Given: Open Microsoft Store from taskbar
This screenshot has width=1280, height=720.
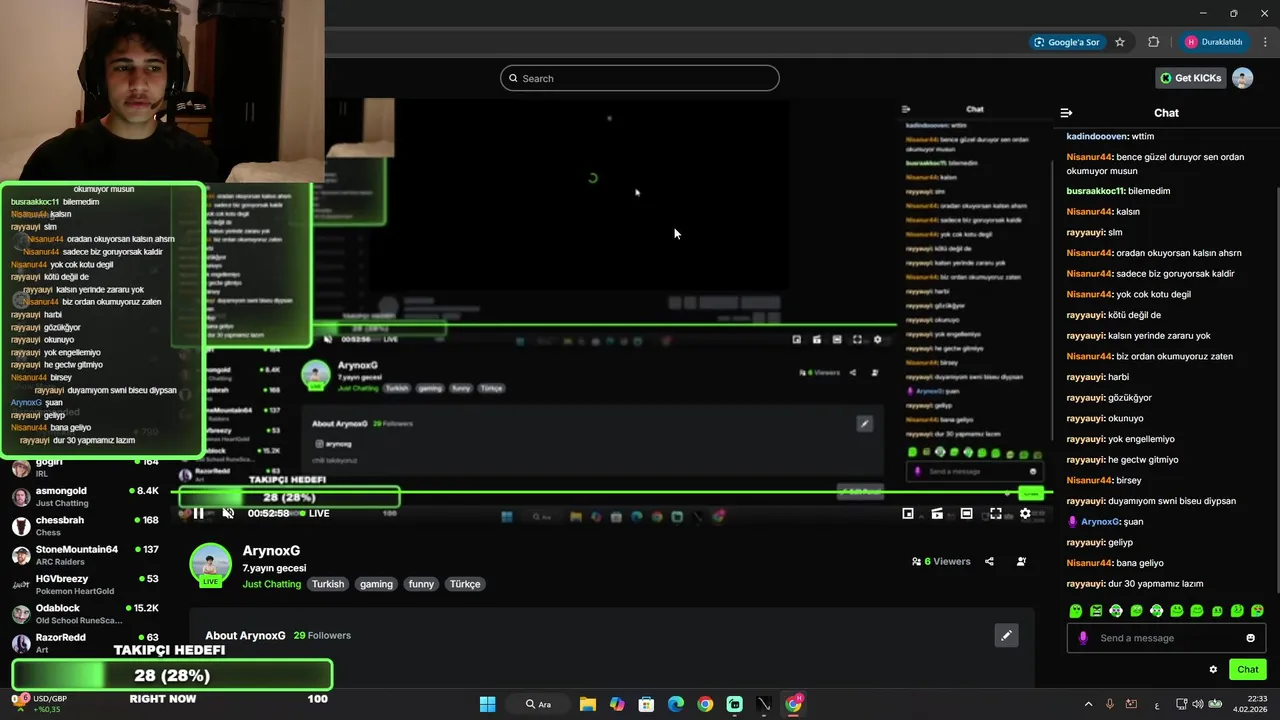Looking at the screenshot, I should pyautogui.click(x=646, y=704).
